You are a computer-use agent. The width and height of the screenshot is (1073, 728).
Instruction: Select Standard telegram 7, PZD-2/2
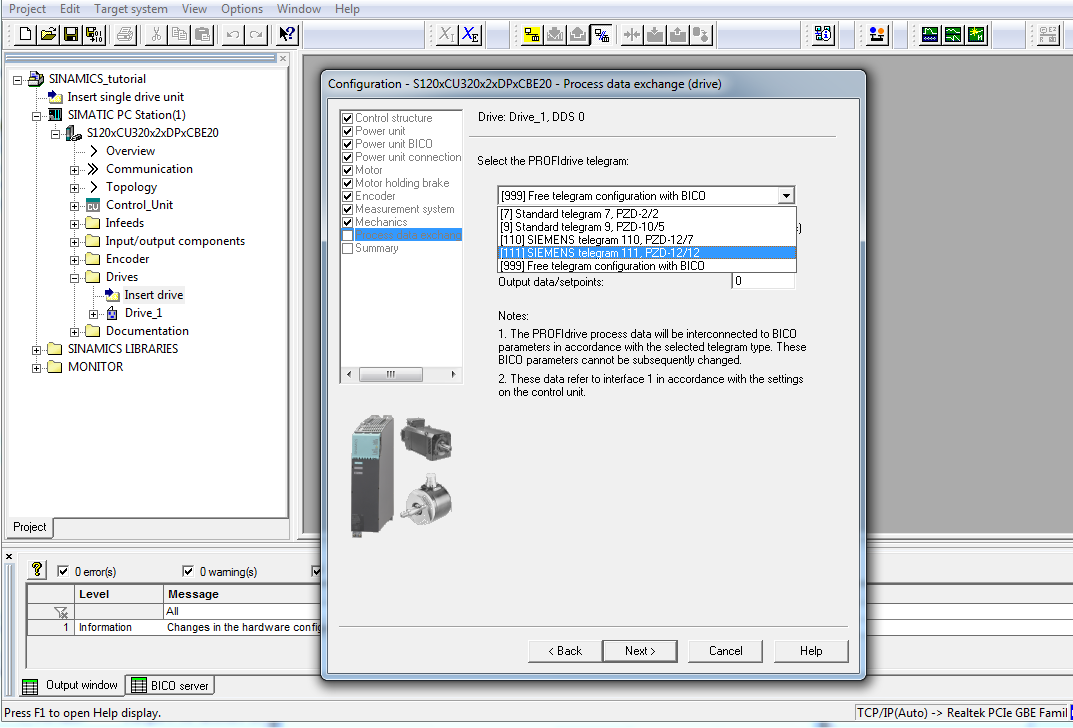click(x=647, y=213)
